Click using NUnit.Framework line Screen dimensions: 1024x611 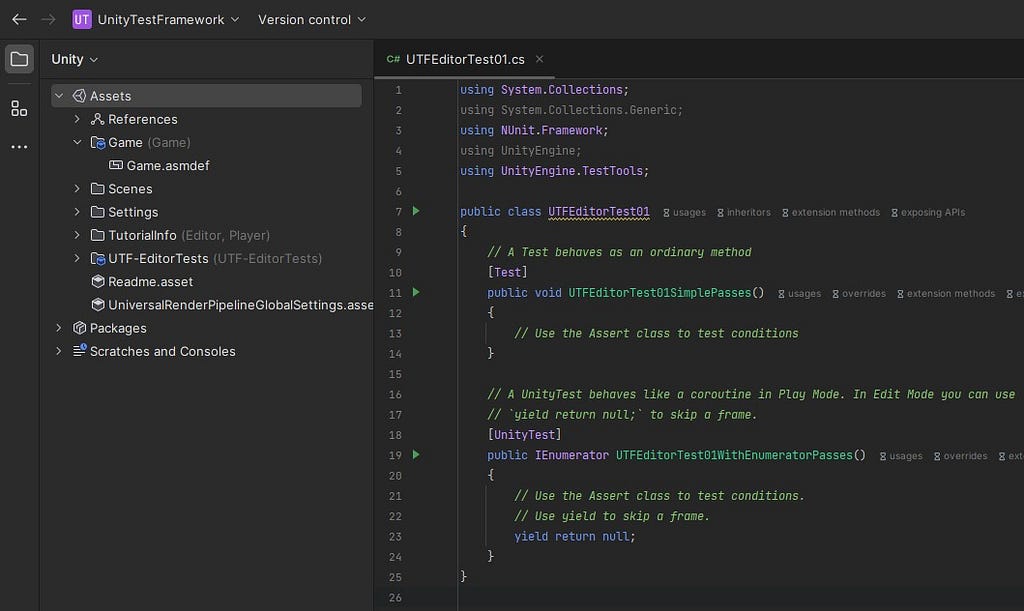[534, 131]
